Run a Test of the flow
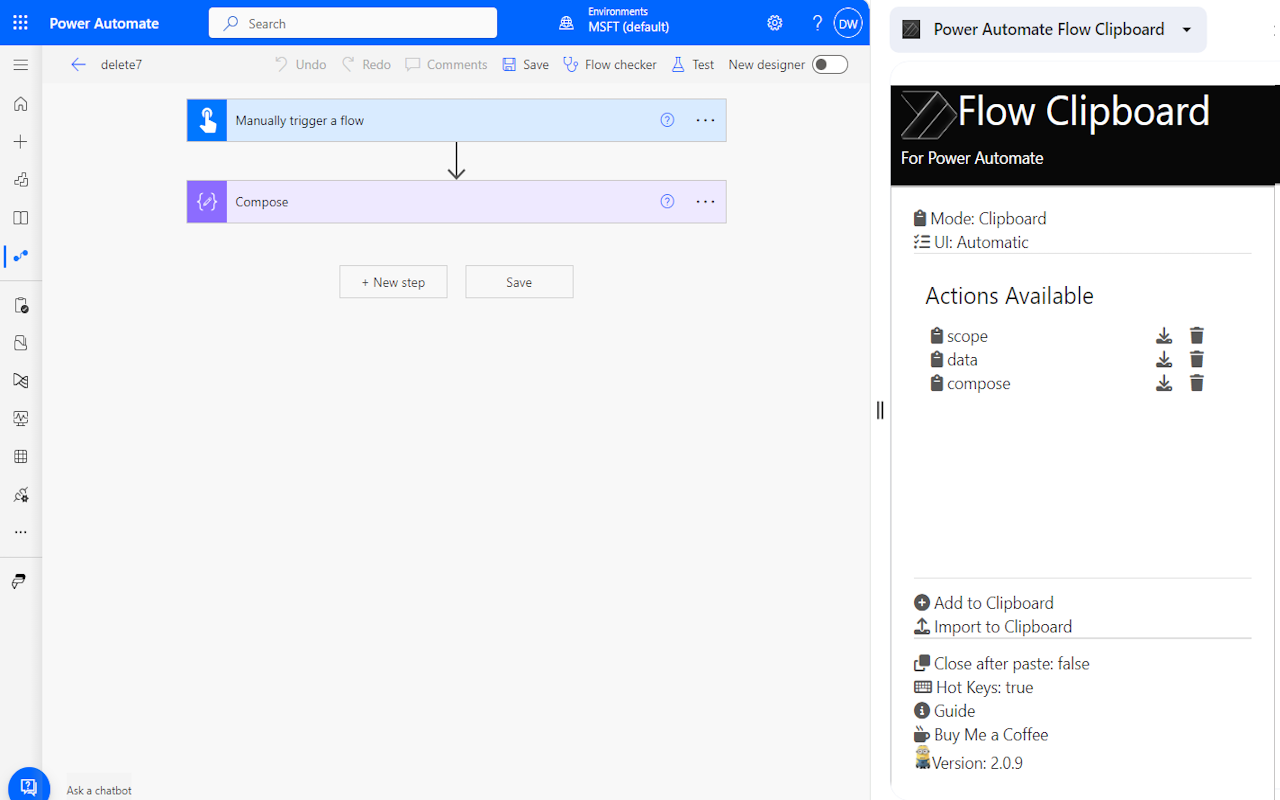The width and height of the screenshot is (1280, 800). [691, 64]
